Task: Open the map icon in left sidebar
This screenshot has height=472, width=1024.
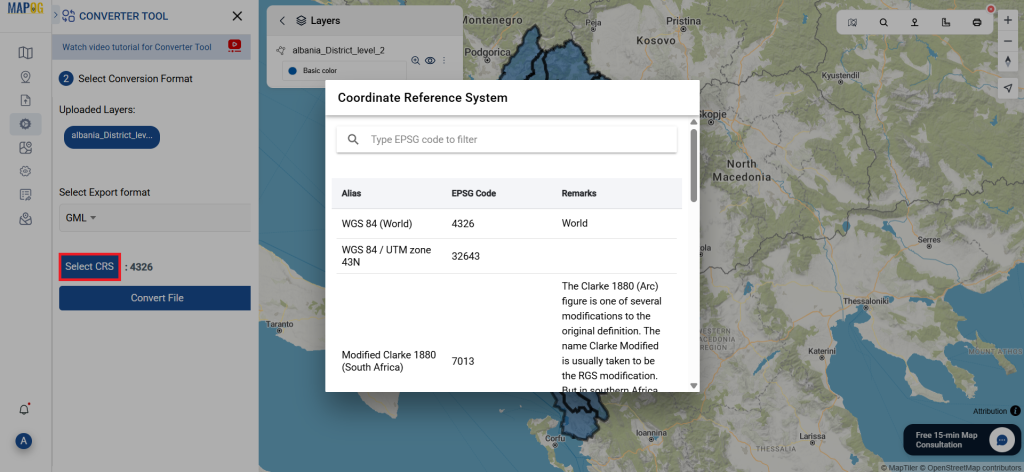Action: point(25,53)
